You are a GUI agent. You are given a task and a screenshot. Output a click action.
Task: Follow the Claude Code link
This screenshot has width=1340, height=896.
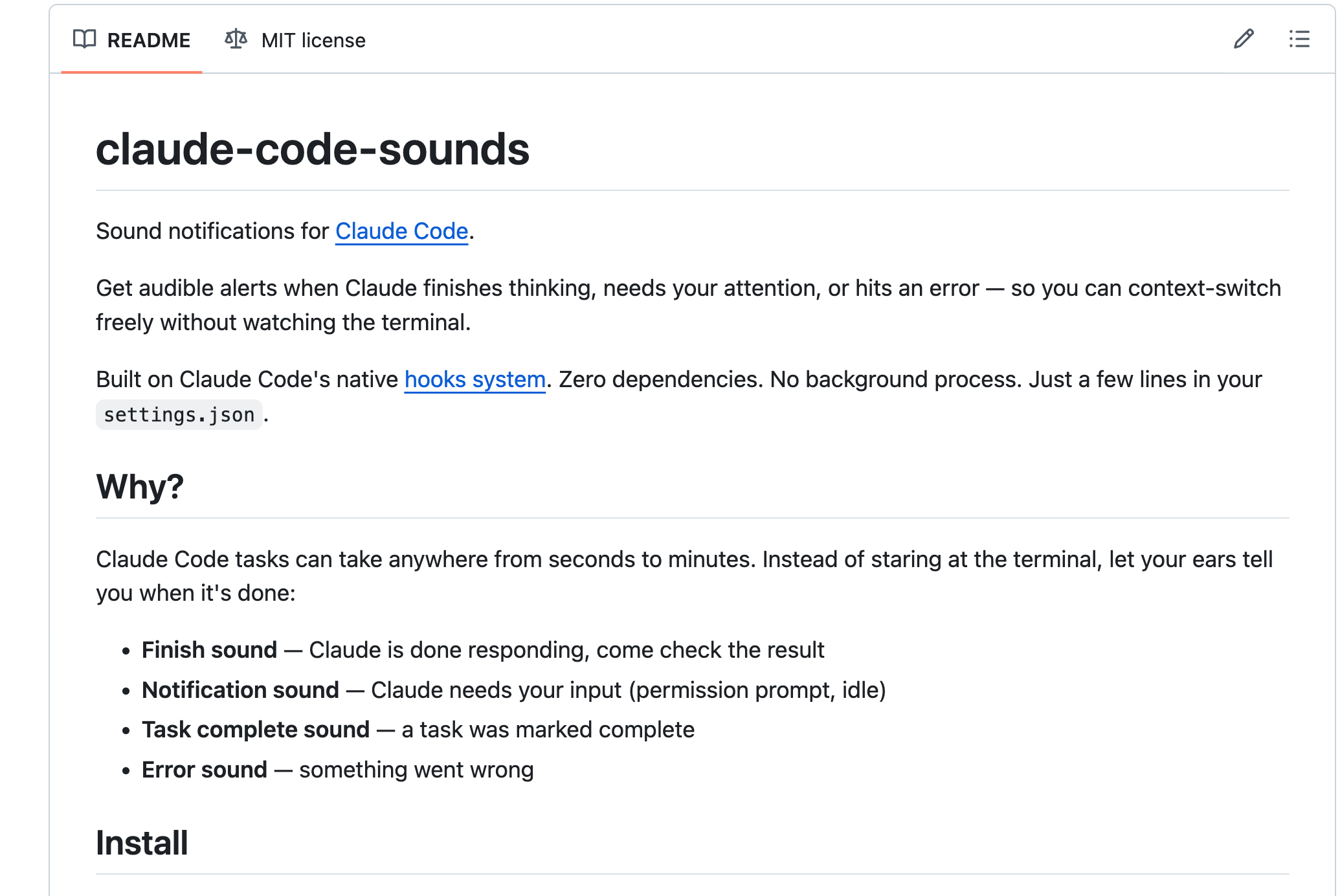[401, 231]
